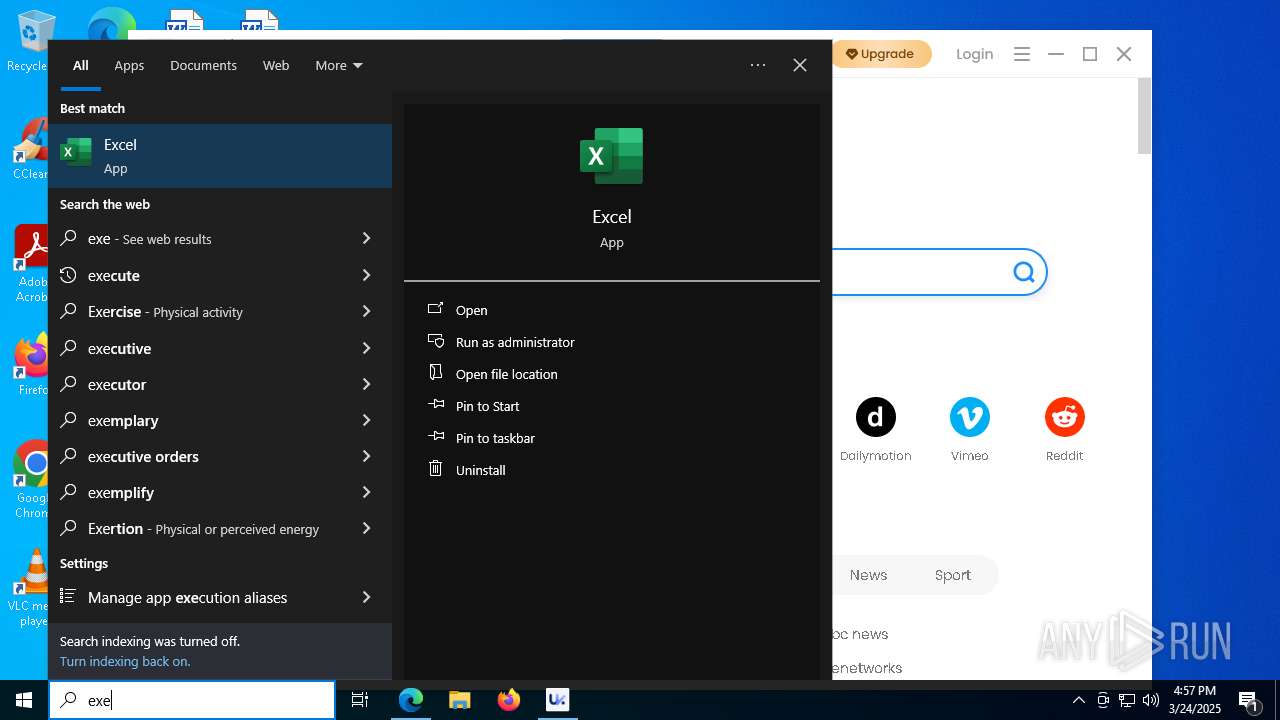
Task: Switch to the All search tab
Action: (x=81, y=65)
